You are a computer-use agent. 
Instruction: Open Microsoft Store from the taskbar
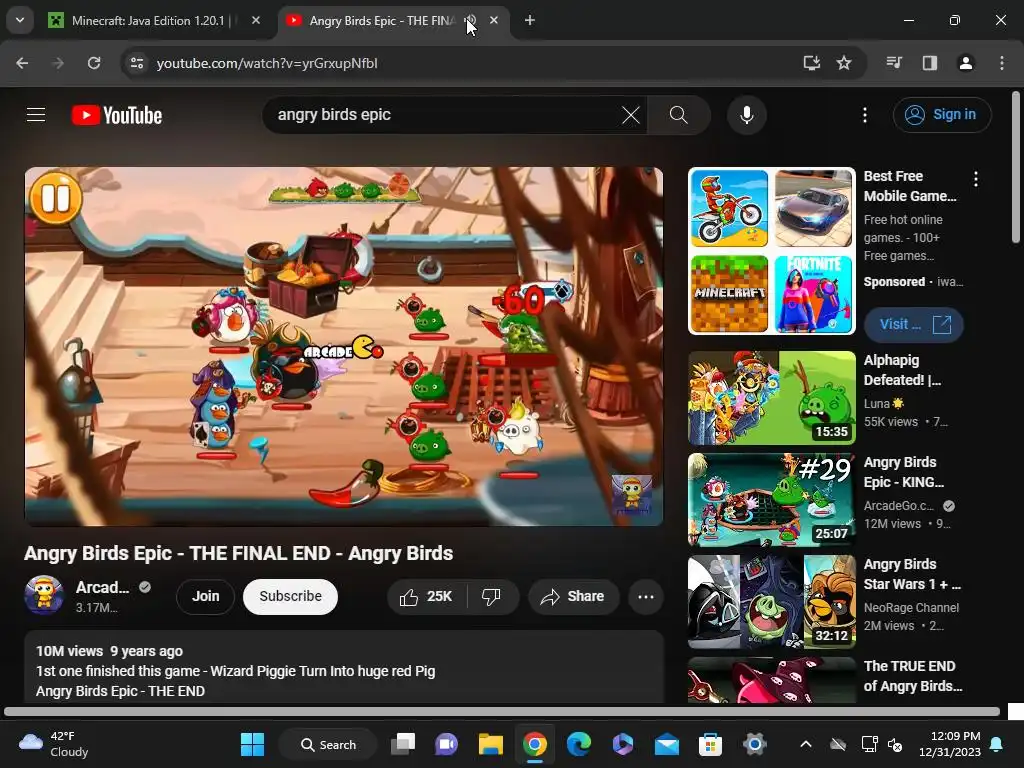point(710,744)
